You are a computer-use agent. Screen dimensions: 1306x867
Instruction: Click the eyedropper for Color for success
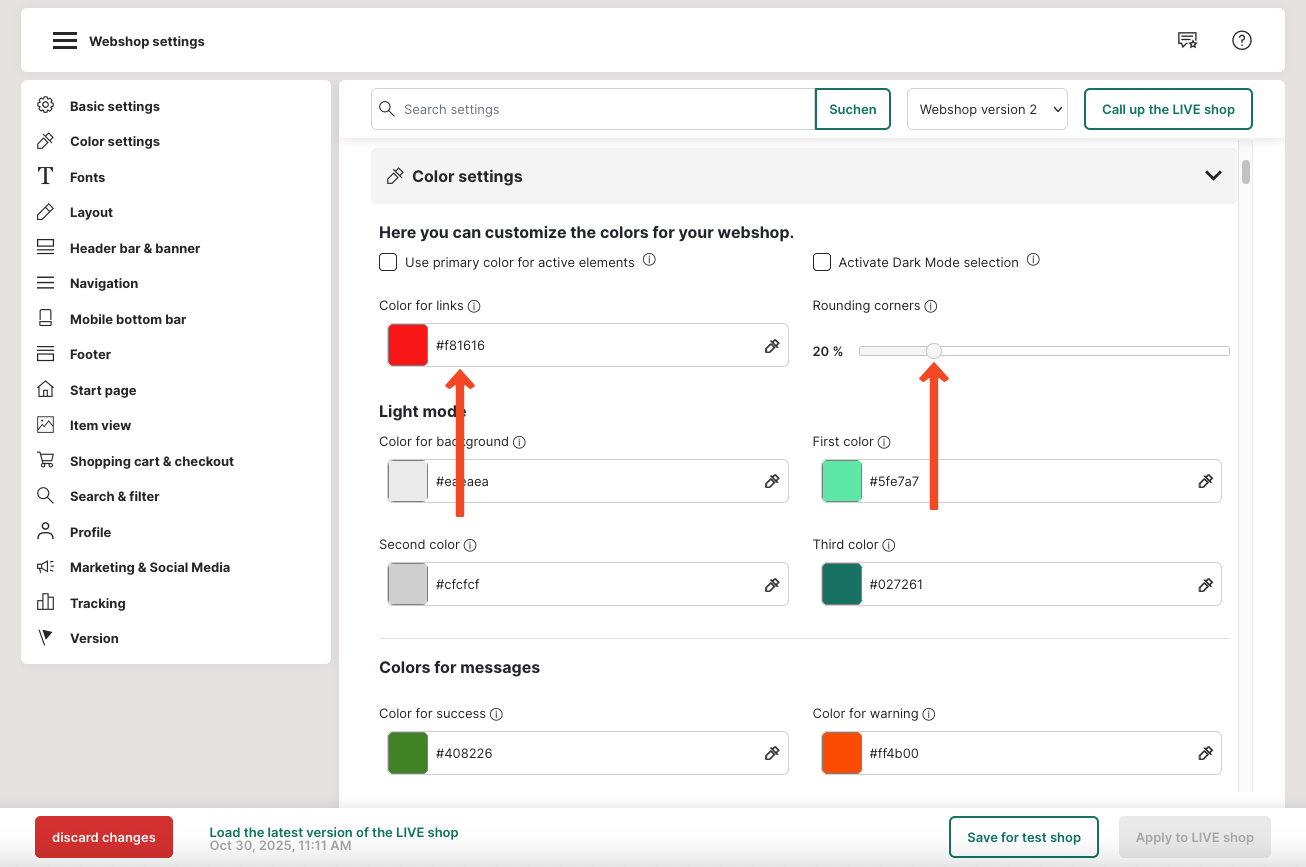click(x=771, y=754)
